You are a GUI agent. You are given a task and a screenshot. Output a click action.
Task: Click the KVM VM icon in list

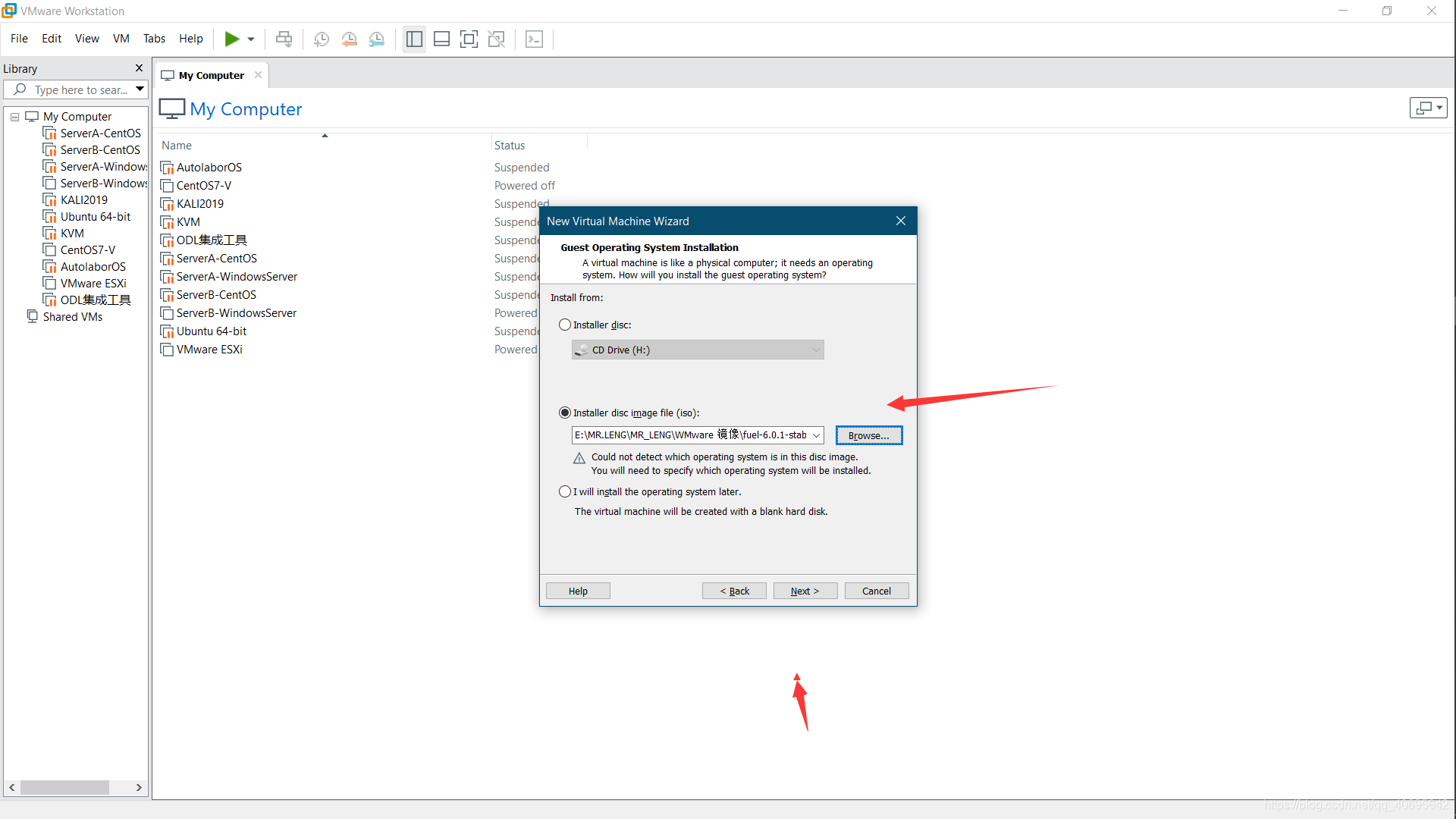(x=167, y=222)
